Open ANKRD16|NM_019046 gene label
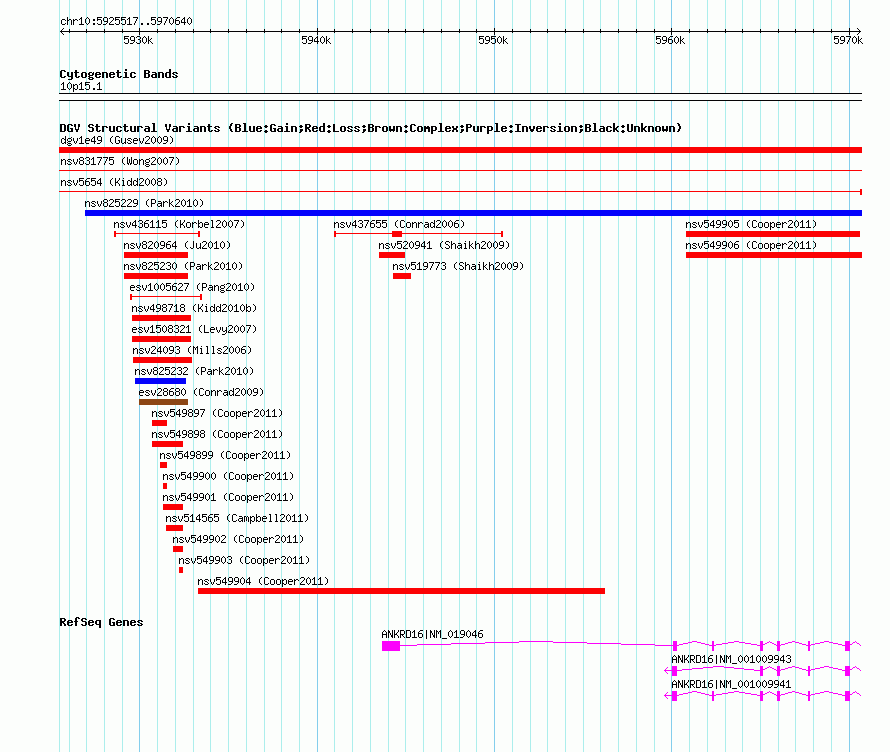 coord(433,634)
